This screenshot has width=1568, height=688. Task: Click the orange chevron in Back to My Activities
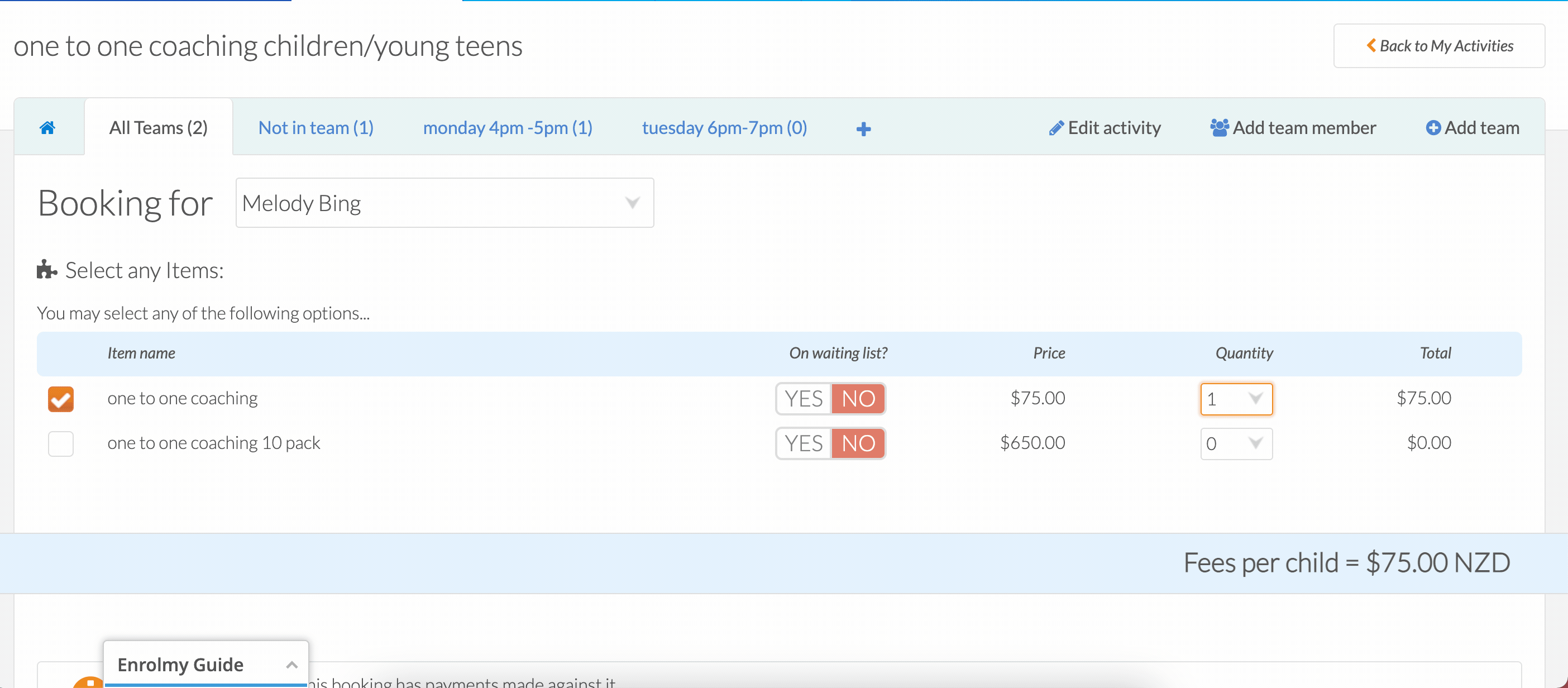[x=1371, y=45]
